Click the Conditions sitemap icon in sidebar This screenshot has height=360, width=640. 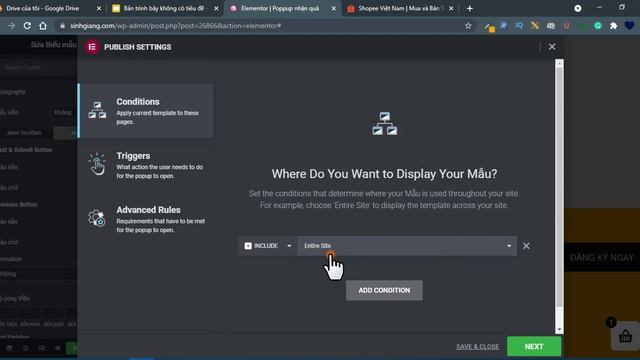pos(97,110)
